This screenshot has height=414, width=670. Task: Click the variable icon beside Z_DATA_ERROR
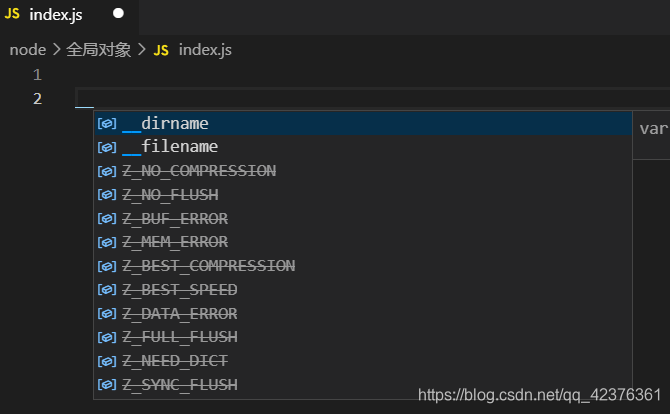pyautogui.click(x=107, y=314)
